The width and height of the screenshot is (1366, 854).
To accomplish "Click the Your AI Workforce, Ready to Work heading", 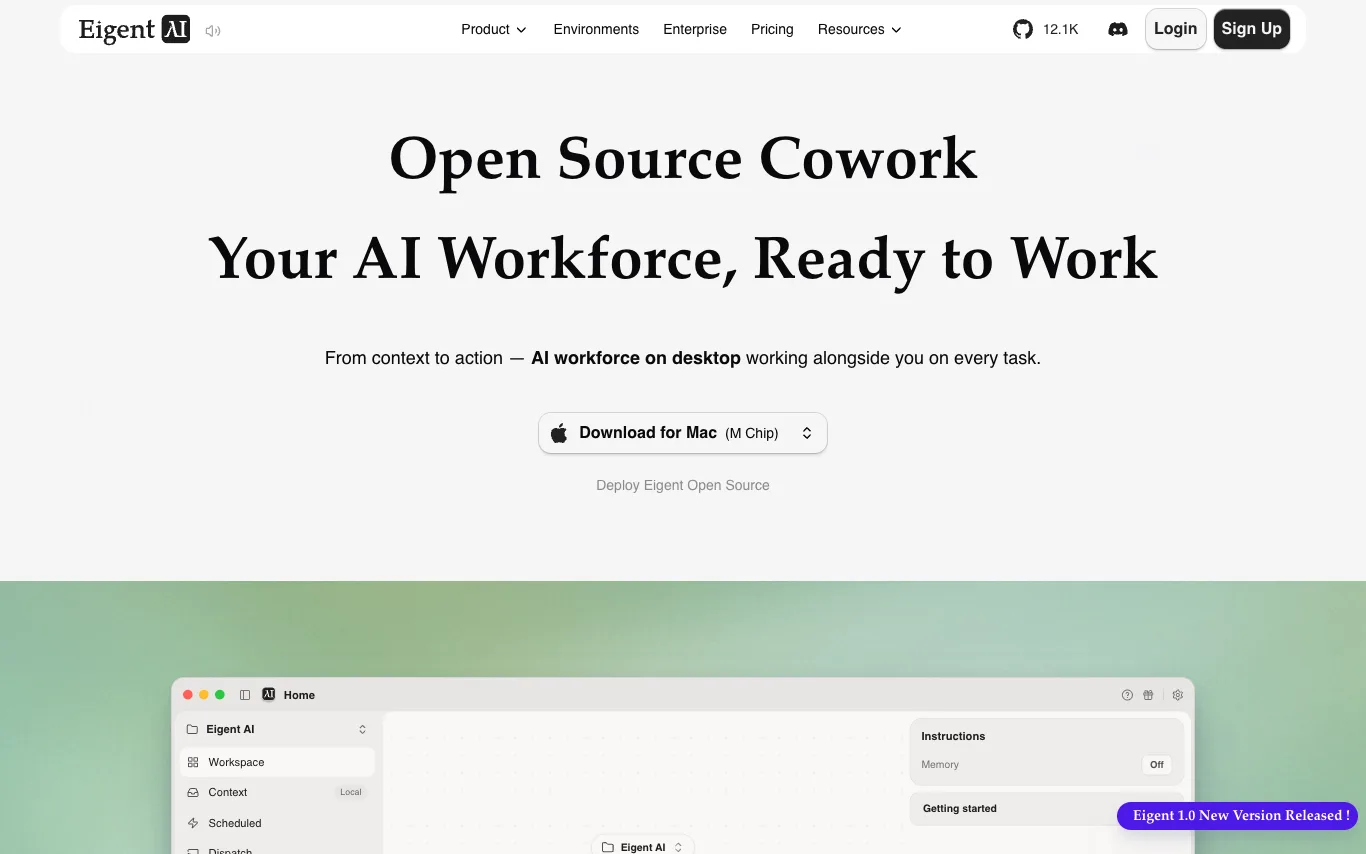I will 683,258.
